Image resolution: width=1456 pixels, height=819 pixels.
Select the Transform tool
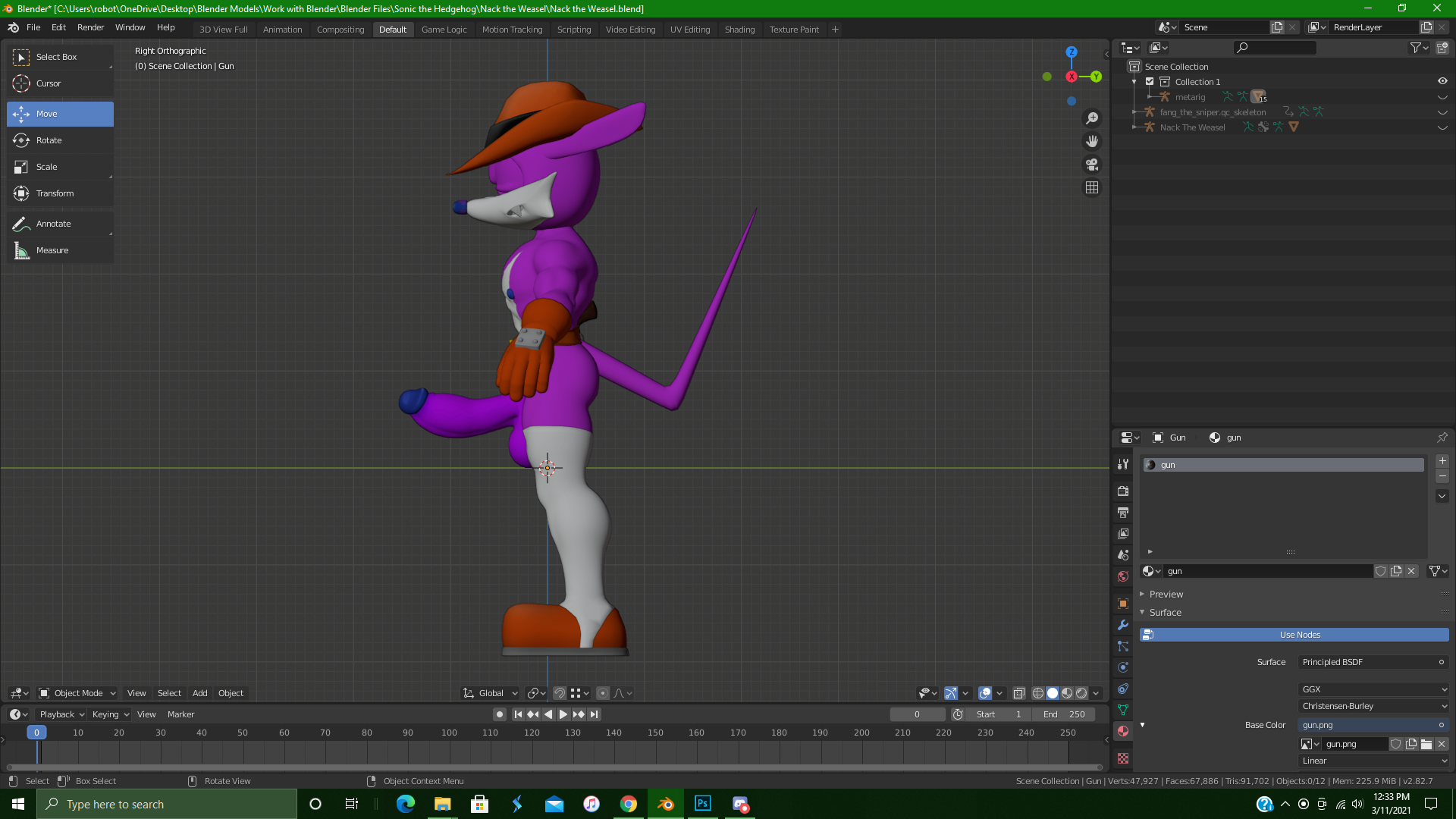[x=60, y=193]
